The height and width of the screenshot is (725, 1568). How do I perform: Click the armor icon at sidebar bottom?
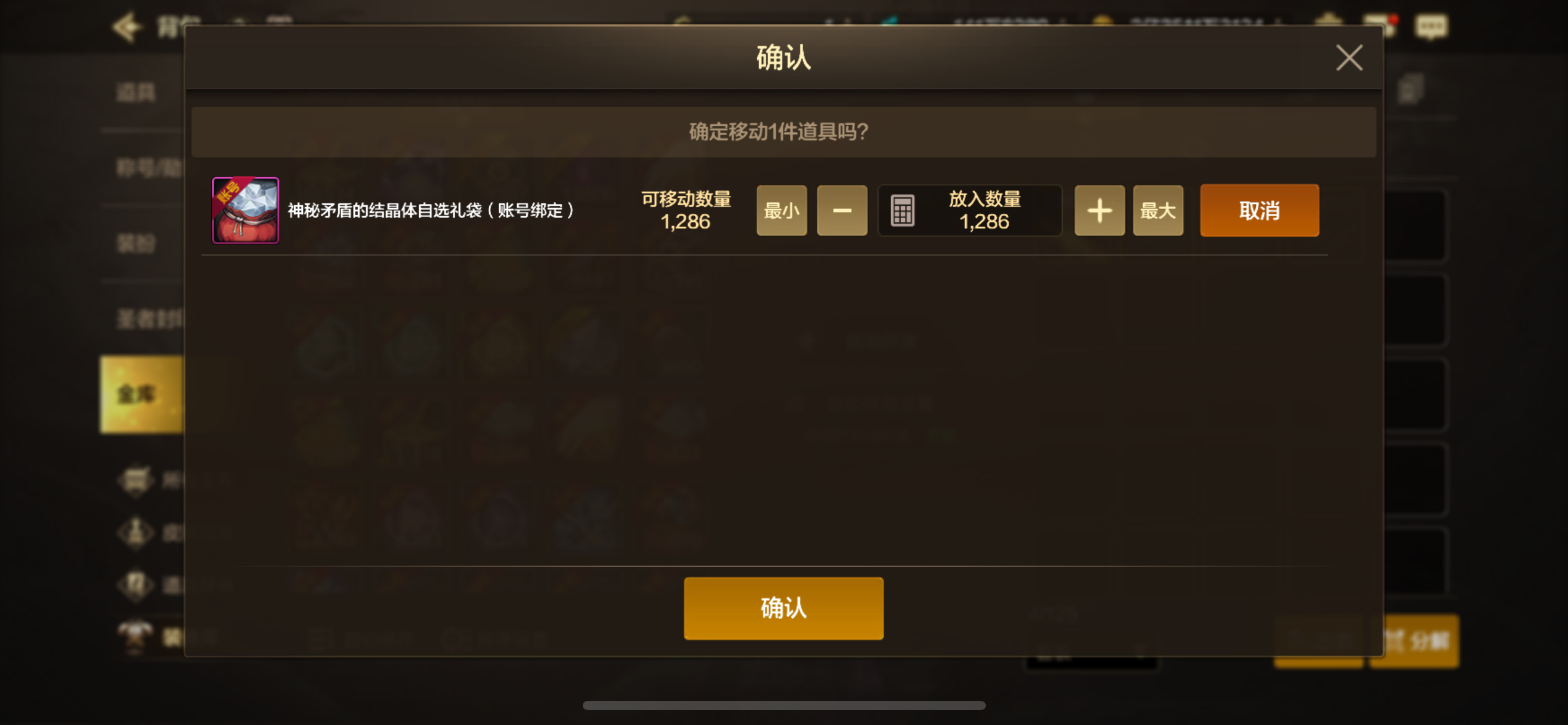coord(136,636)
